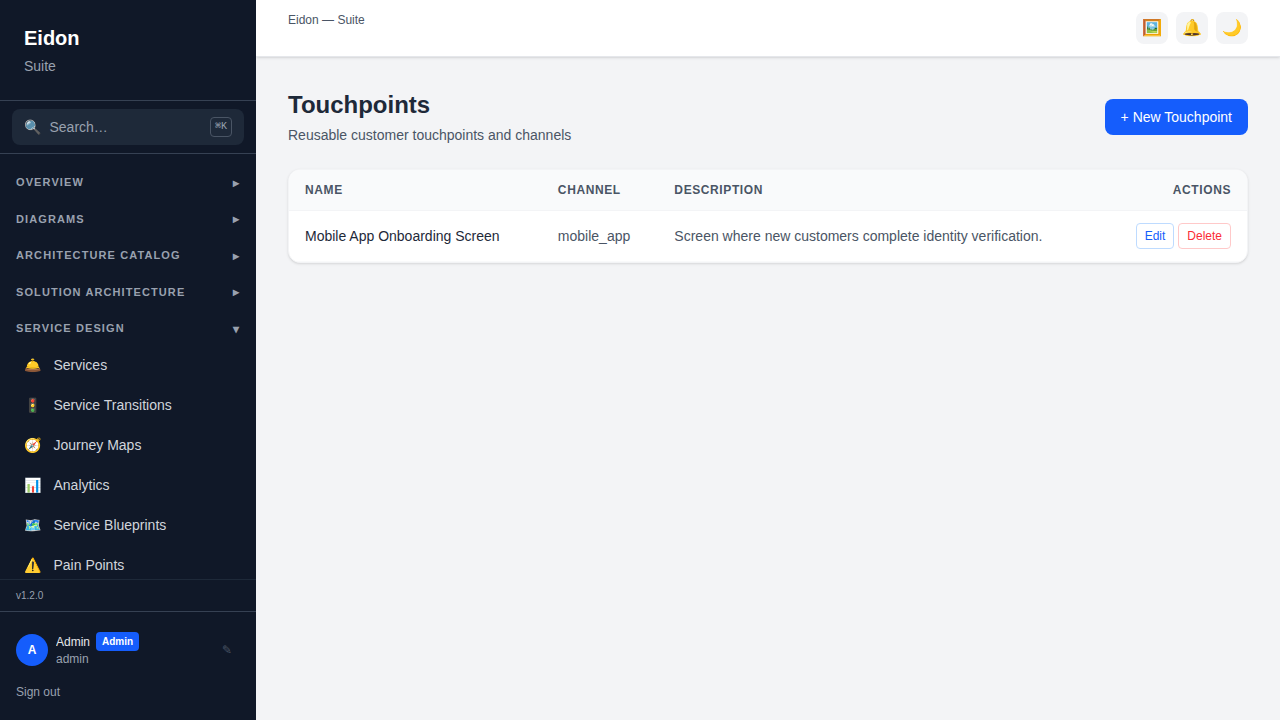The height and width of the screenshot is (720, 1280).
Task: Click the Analytics bar chart icon
Action: 33,485
